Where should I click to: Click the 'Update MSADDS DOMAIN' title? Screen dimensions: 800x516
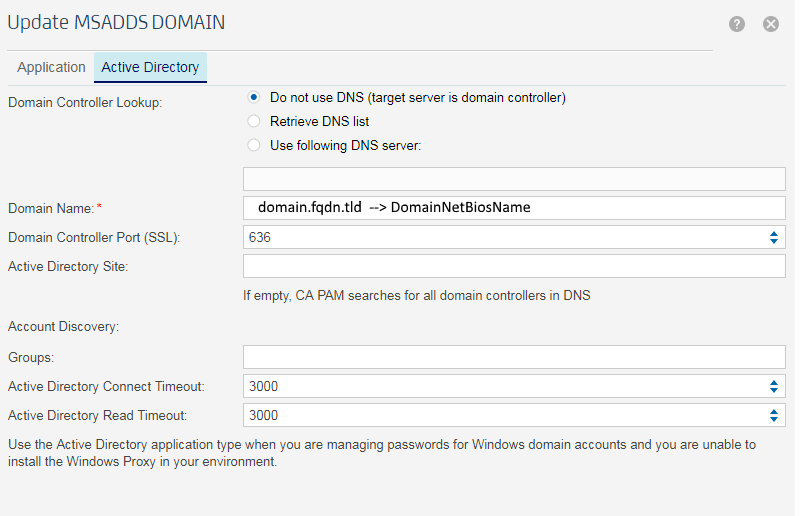[116, 22]
